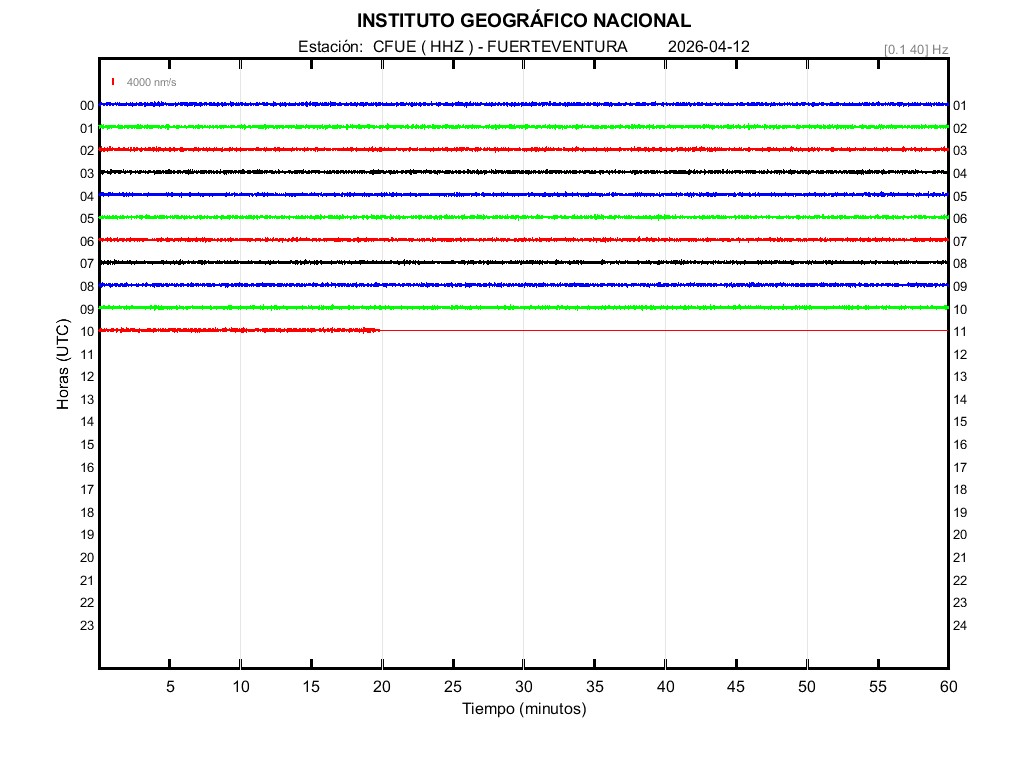Click the red 4000 nm/s scale bar marker

pyautogui.click(x=113, y=82)
